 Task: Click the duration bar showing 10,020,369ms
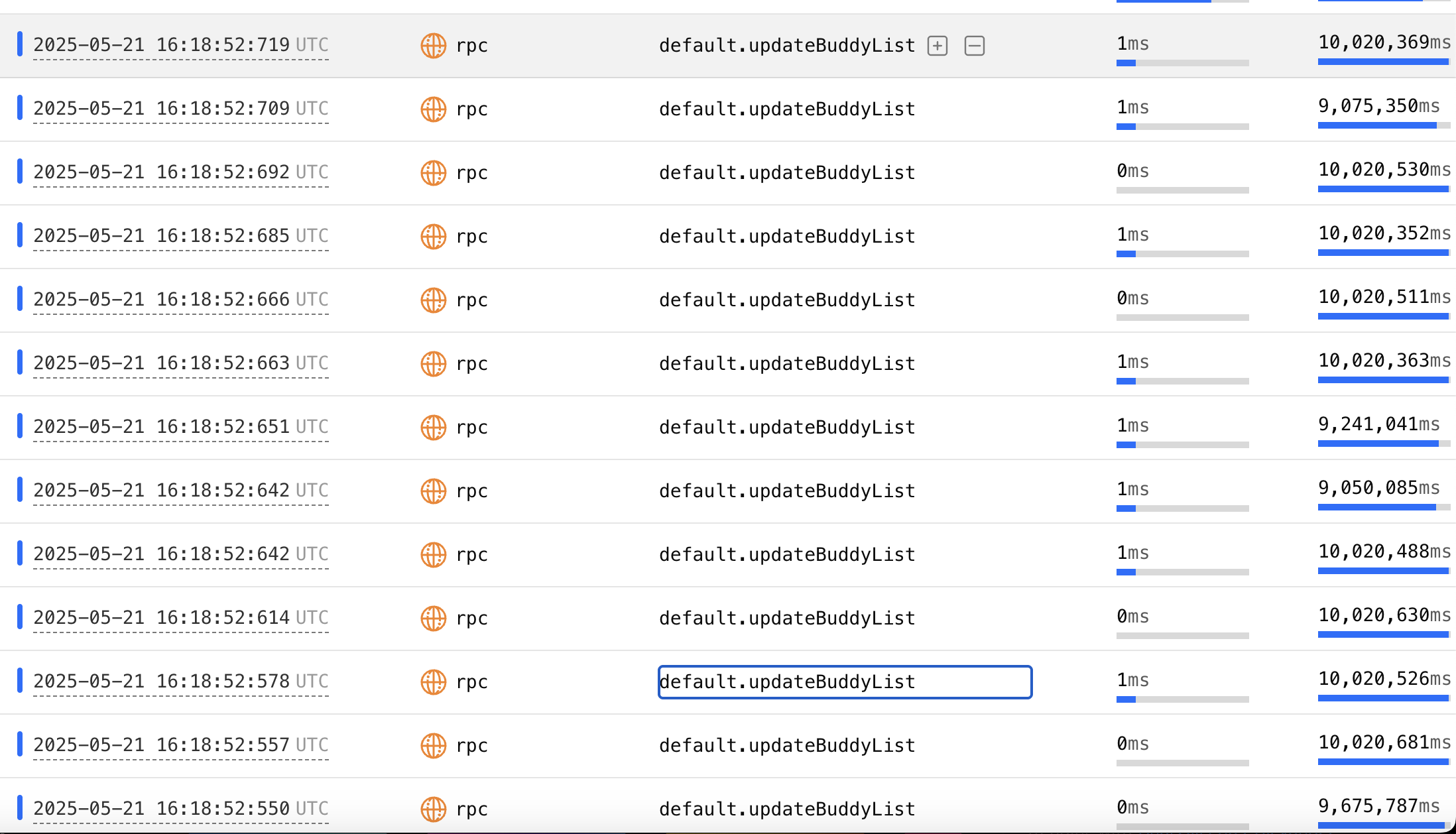(x=1384, y=61)
